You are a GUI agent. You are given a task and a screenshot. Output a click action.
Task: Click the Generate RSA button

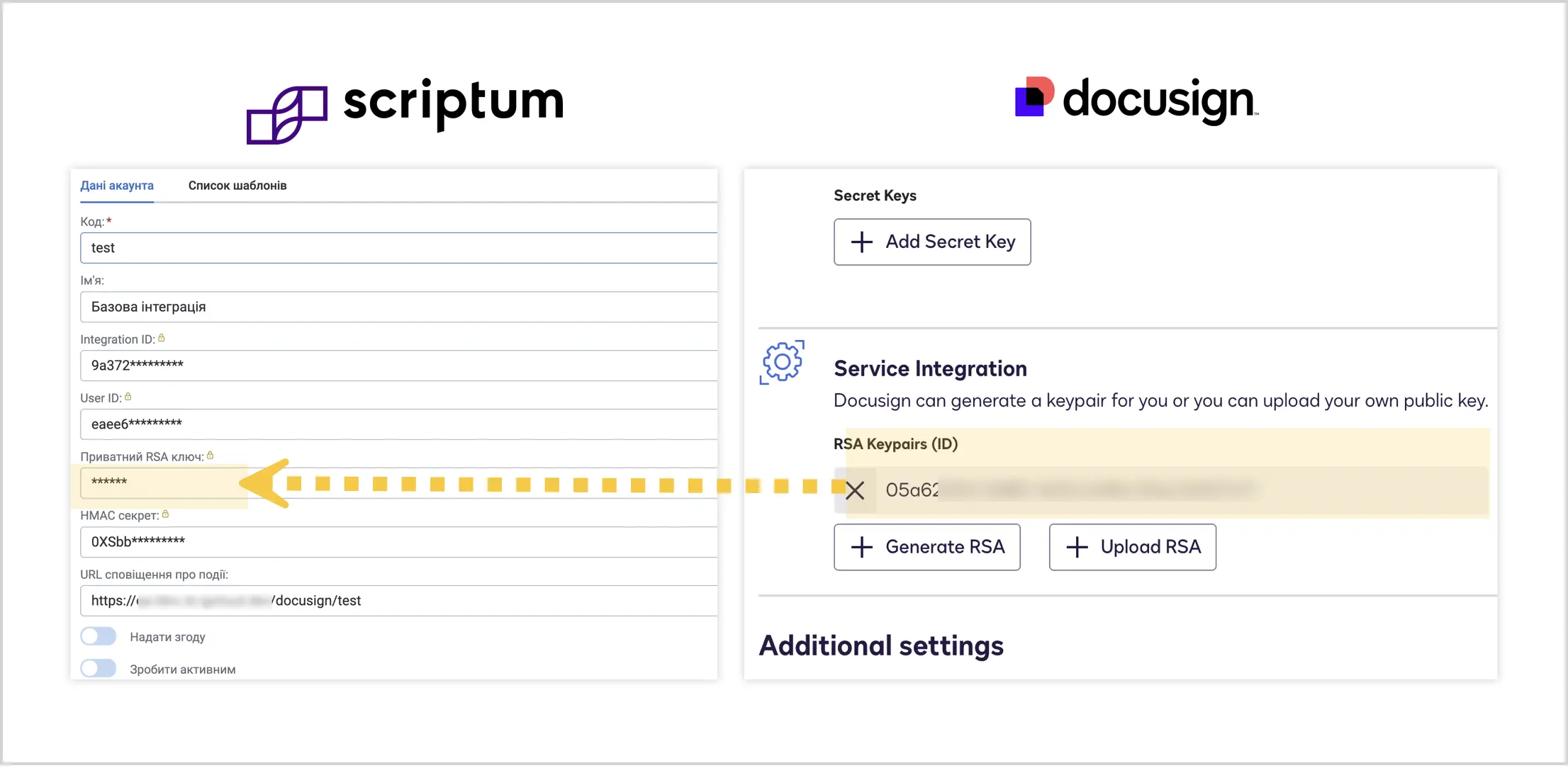pos(927,547)
